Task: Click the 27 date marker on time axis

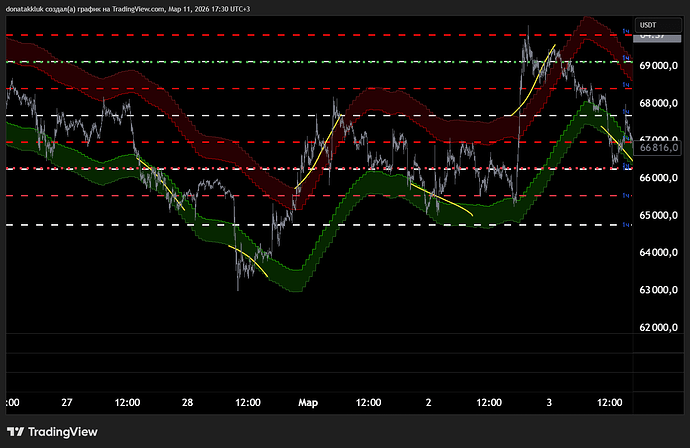Action: coord(66,401)
